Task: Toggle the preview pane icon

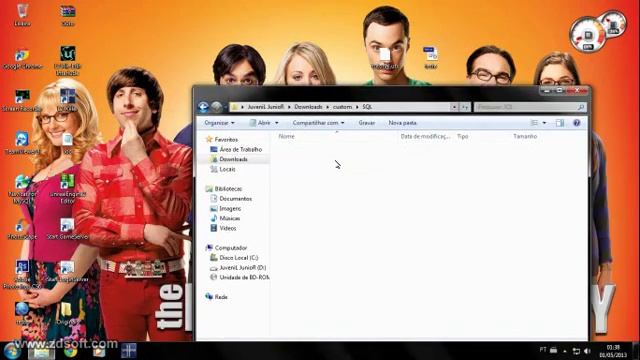Action: point(560,123)
